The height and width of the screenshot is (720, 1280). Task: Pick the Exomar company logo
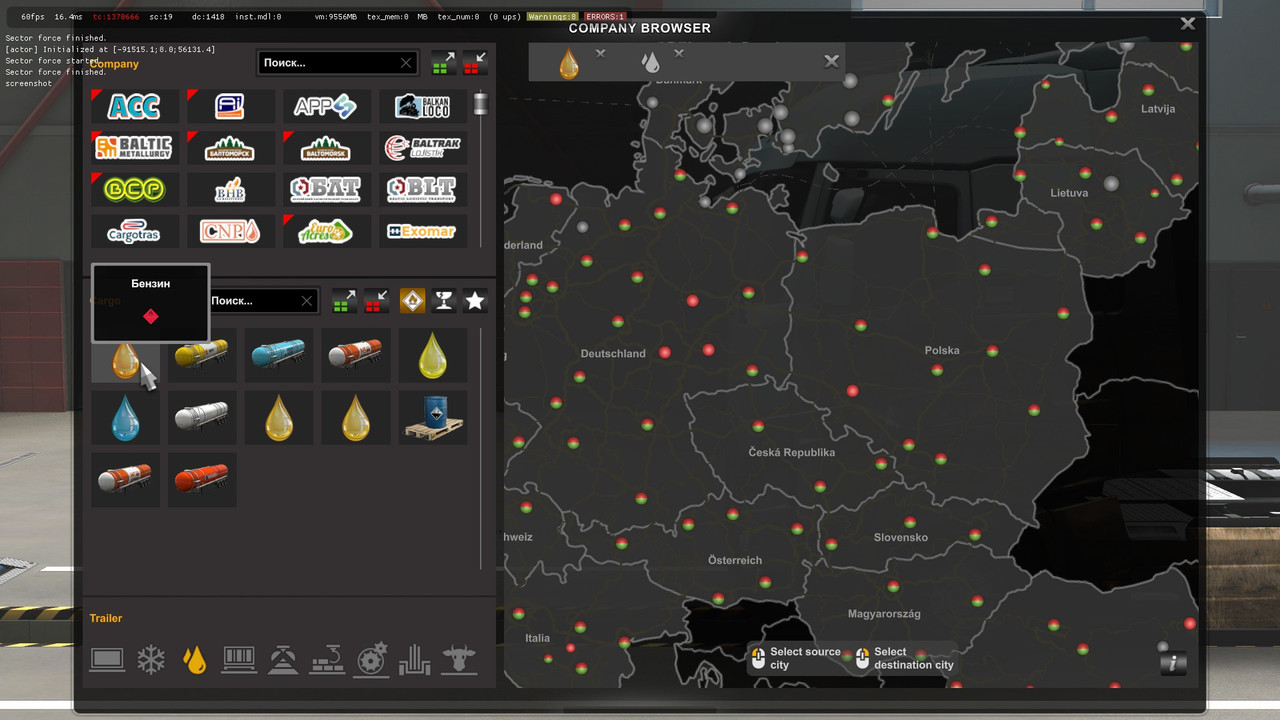(x=423, y=231)
